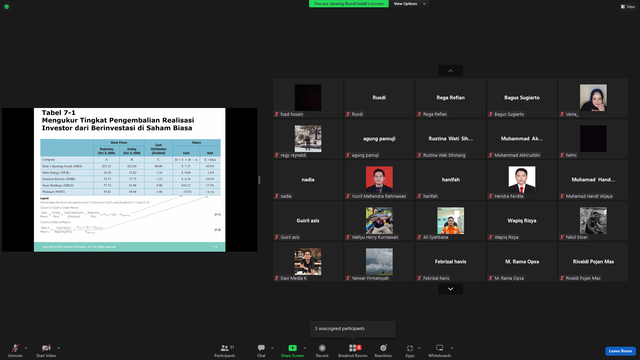Select nadia's participant tile
This screenshot has width=640, height=360.
pyautogui.click(x=308, y=180)
